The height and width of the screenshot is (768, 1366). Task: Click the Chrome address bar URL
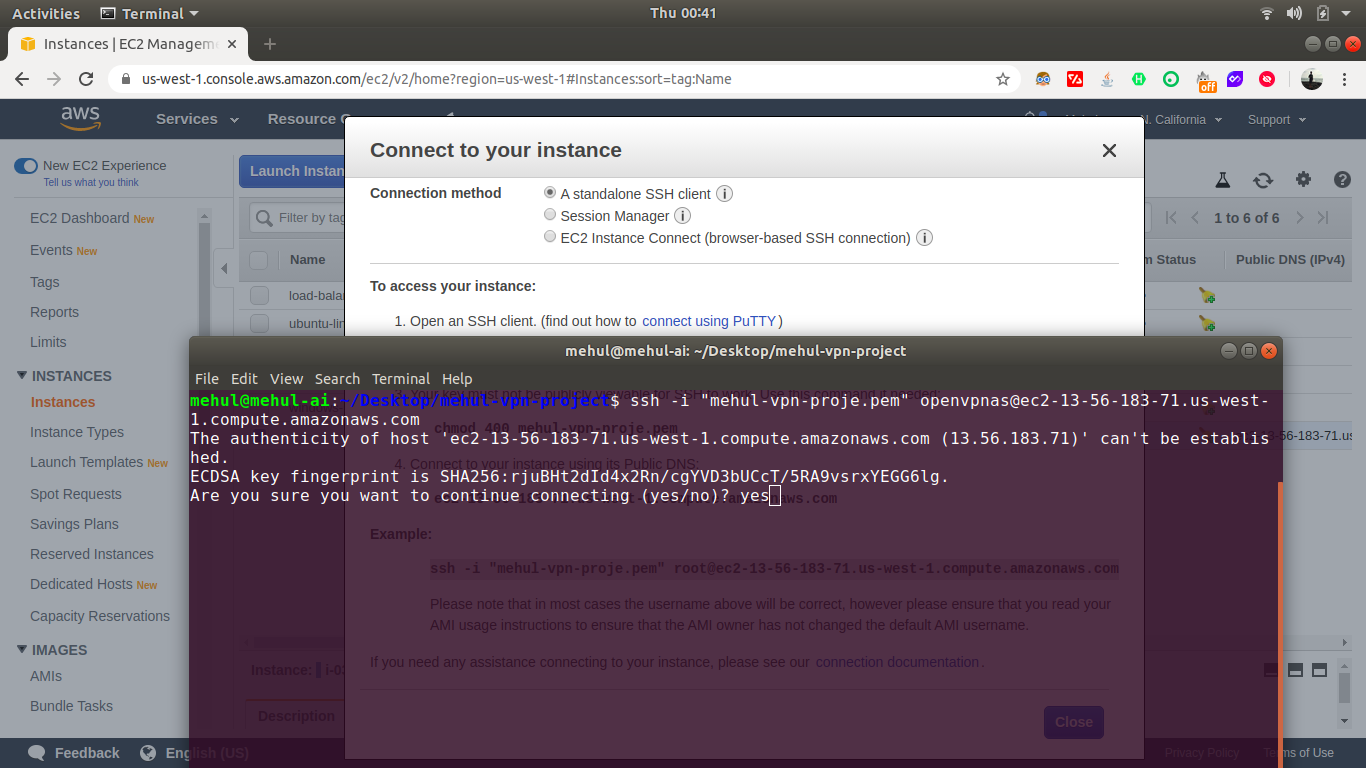pyautogui.click(x=436, y=79)
